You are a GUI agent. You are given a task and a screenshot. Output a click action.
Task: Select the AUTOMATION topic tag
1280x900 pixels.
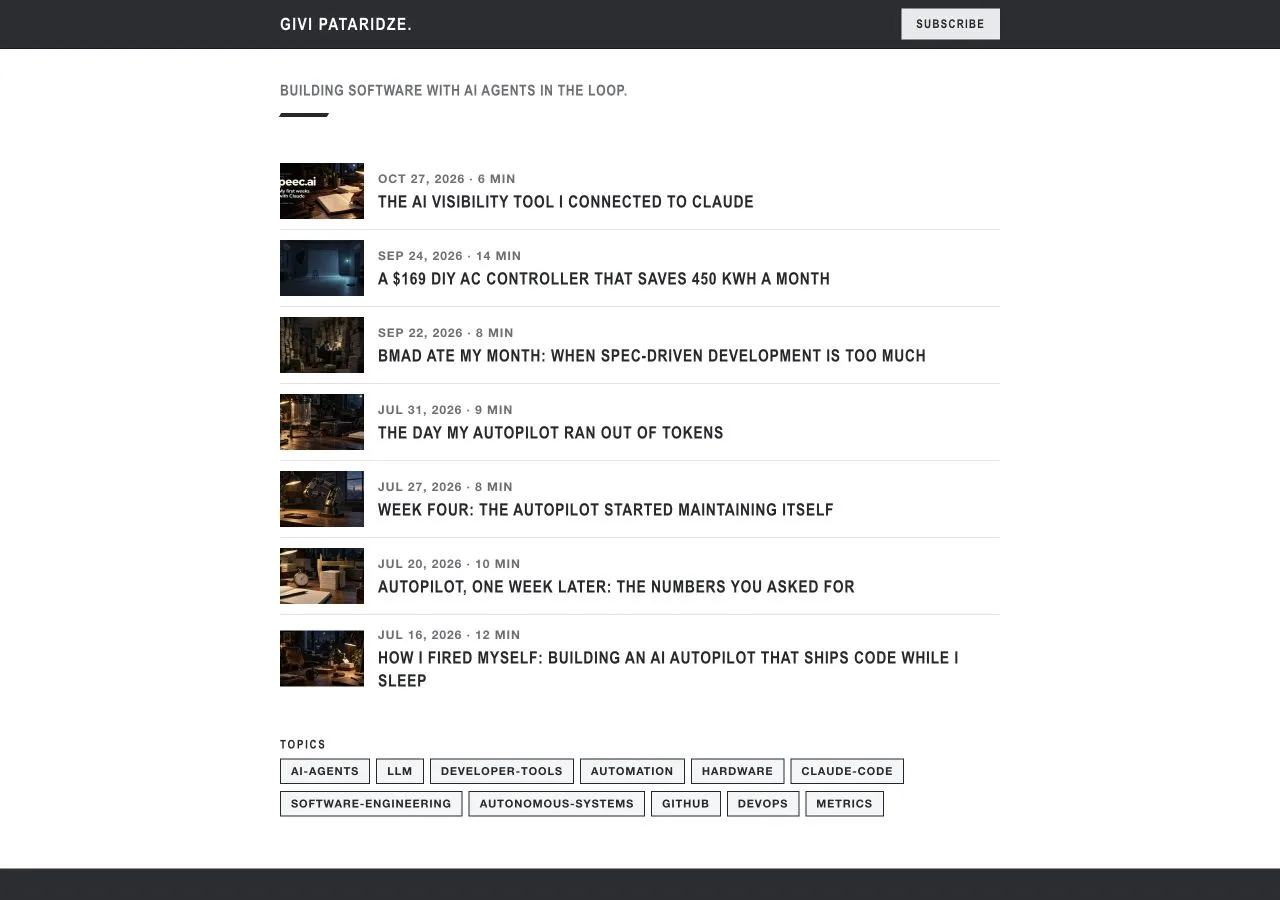tap(632, 771)
